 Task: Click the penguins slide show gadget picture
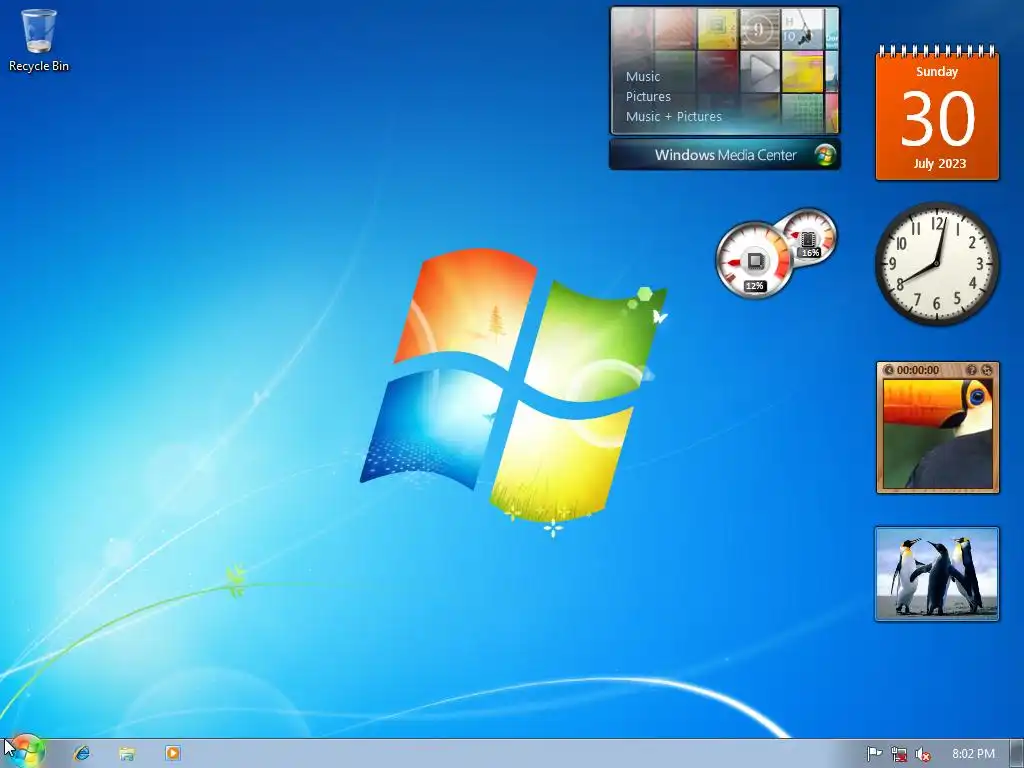pos(937,574)
